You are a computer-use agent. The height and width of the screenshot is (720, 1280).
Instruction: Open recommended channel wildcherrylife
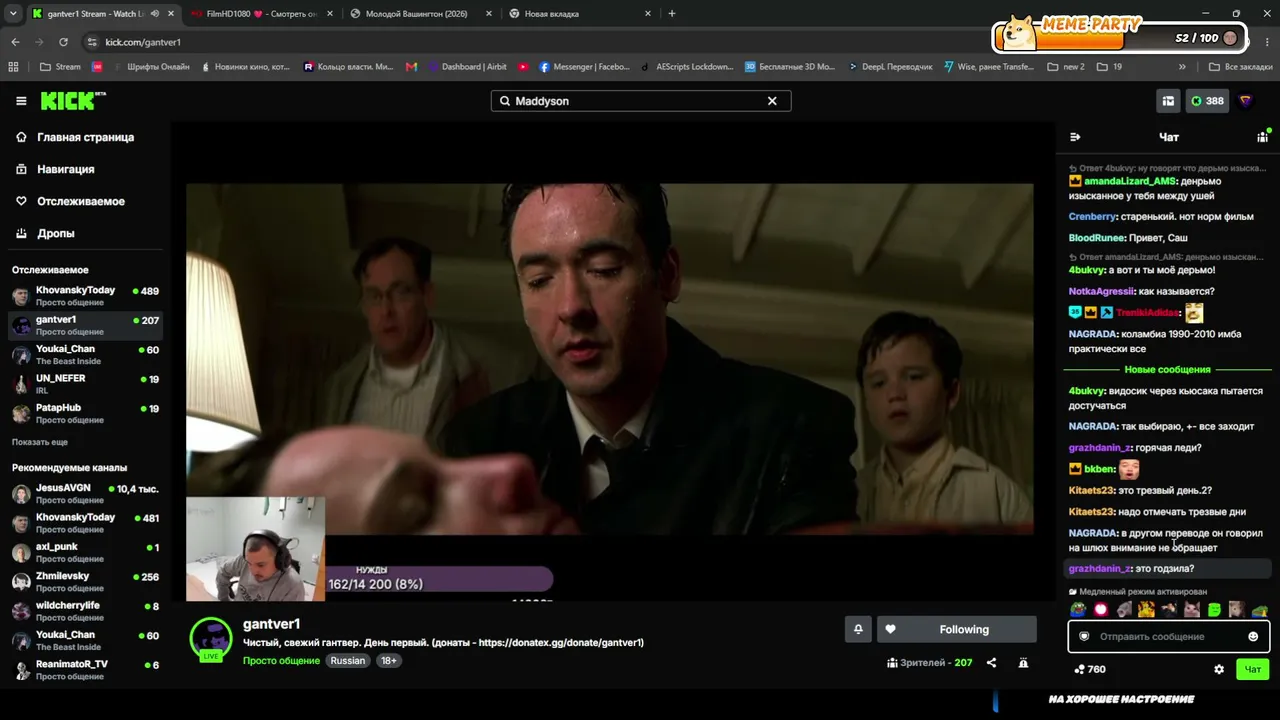point(85,611)
